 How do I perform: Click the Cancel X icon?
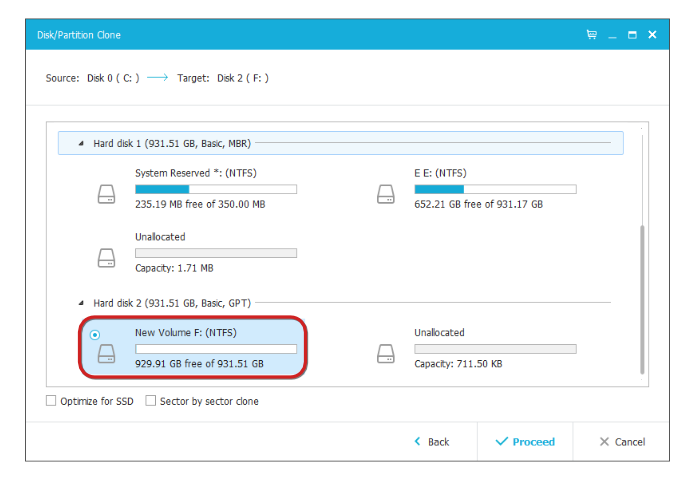click(x=604, y=441)
